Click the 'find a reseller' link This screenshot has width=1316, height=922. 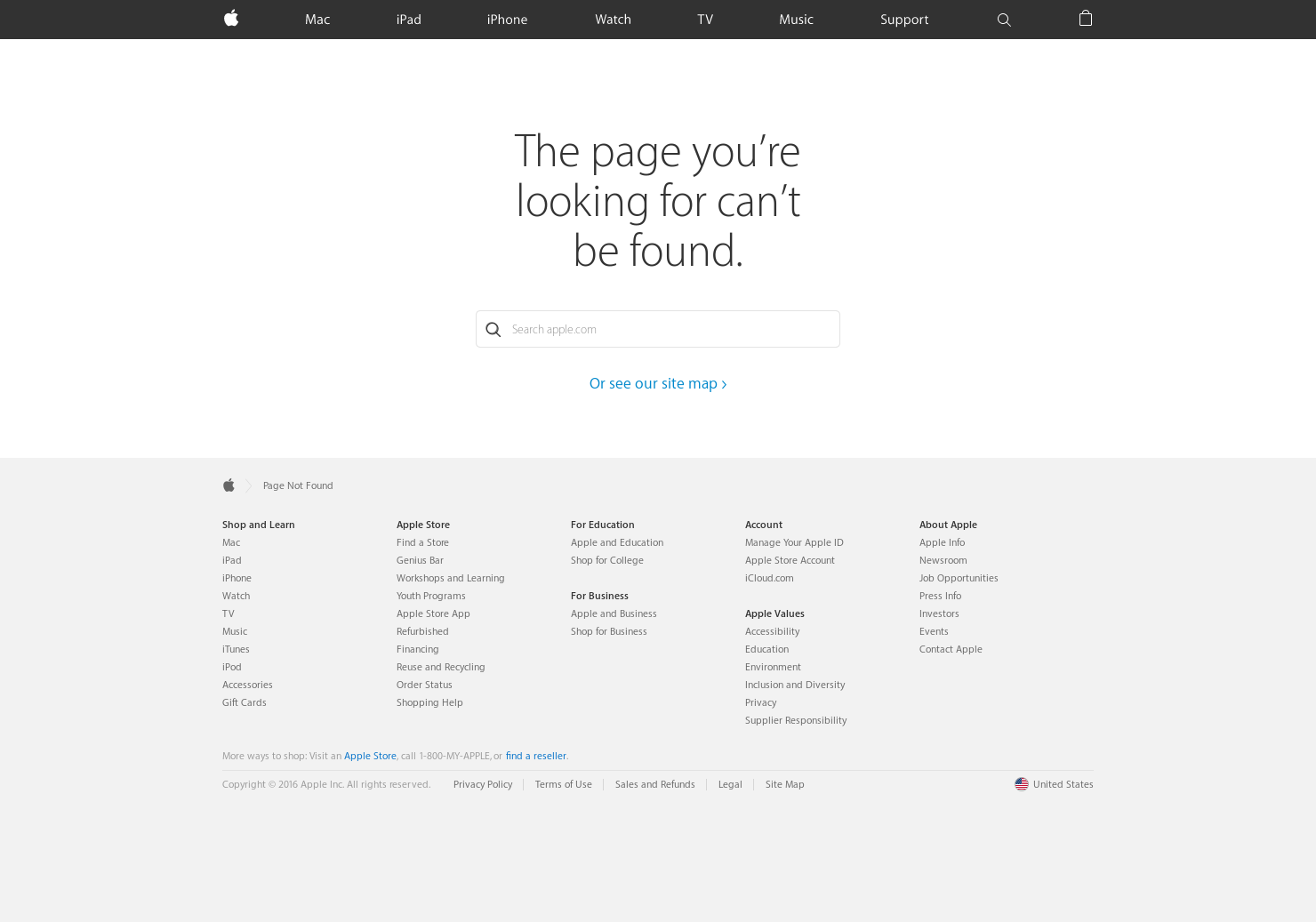(x=536, y=756)
